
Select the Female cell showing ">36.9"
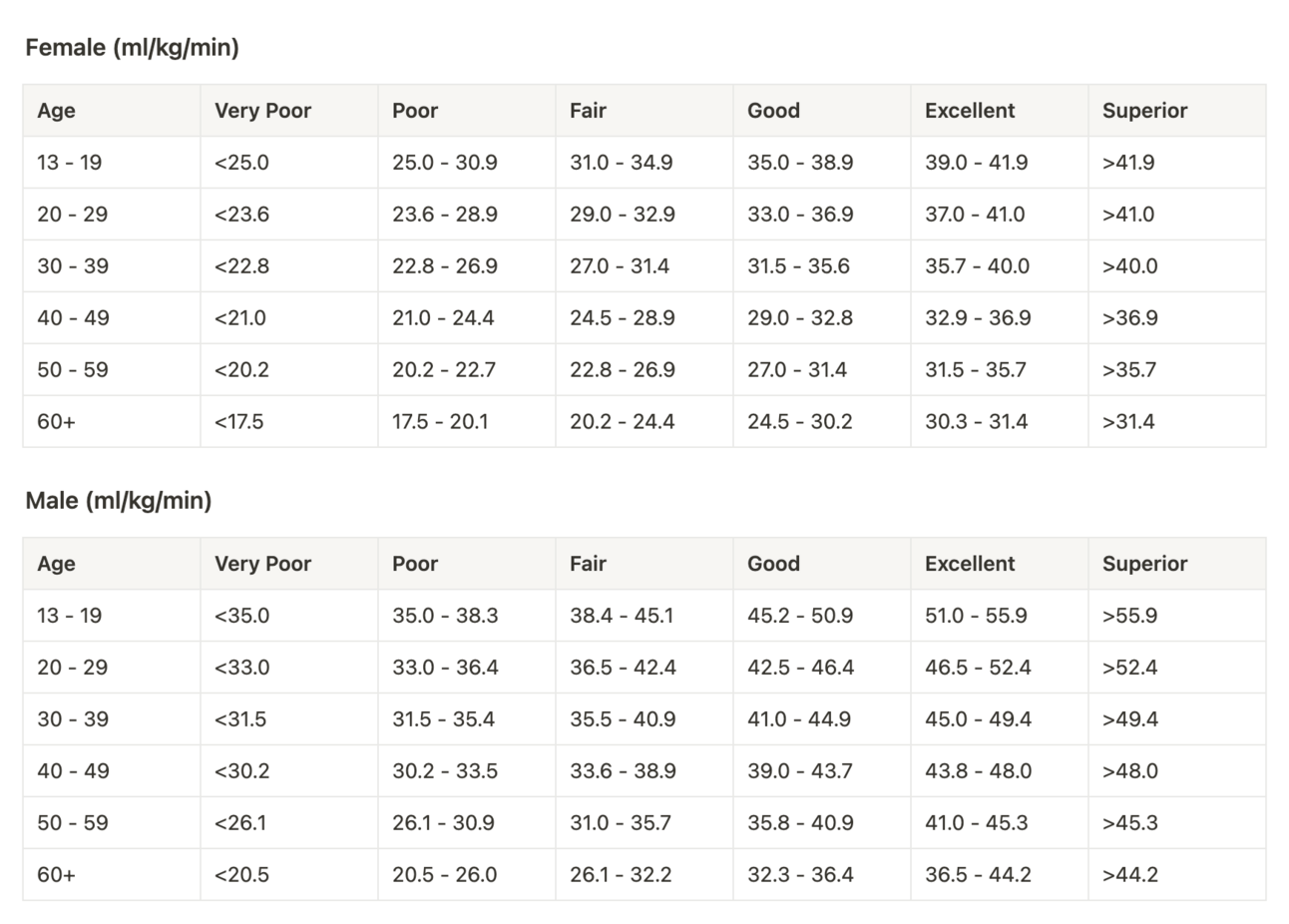click(x=1129, y=318)
